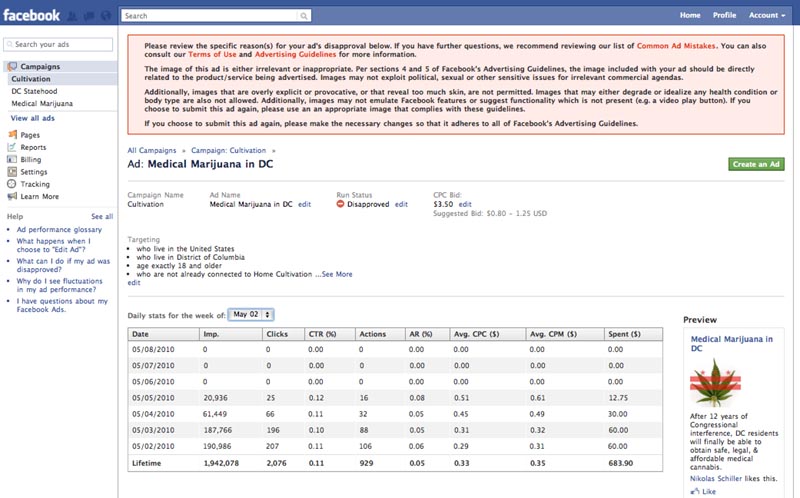Open Pages in sidebar
Screen dimensions: 800x498
click(30, 135)
